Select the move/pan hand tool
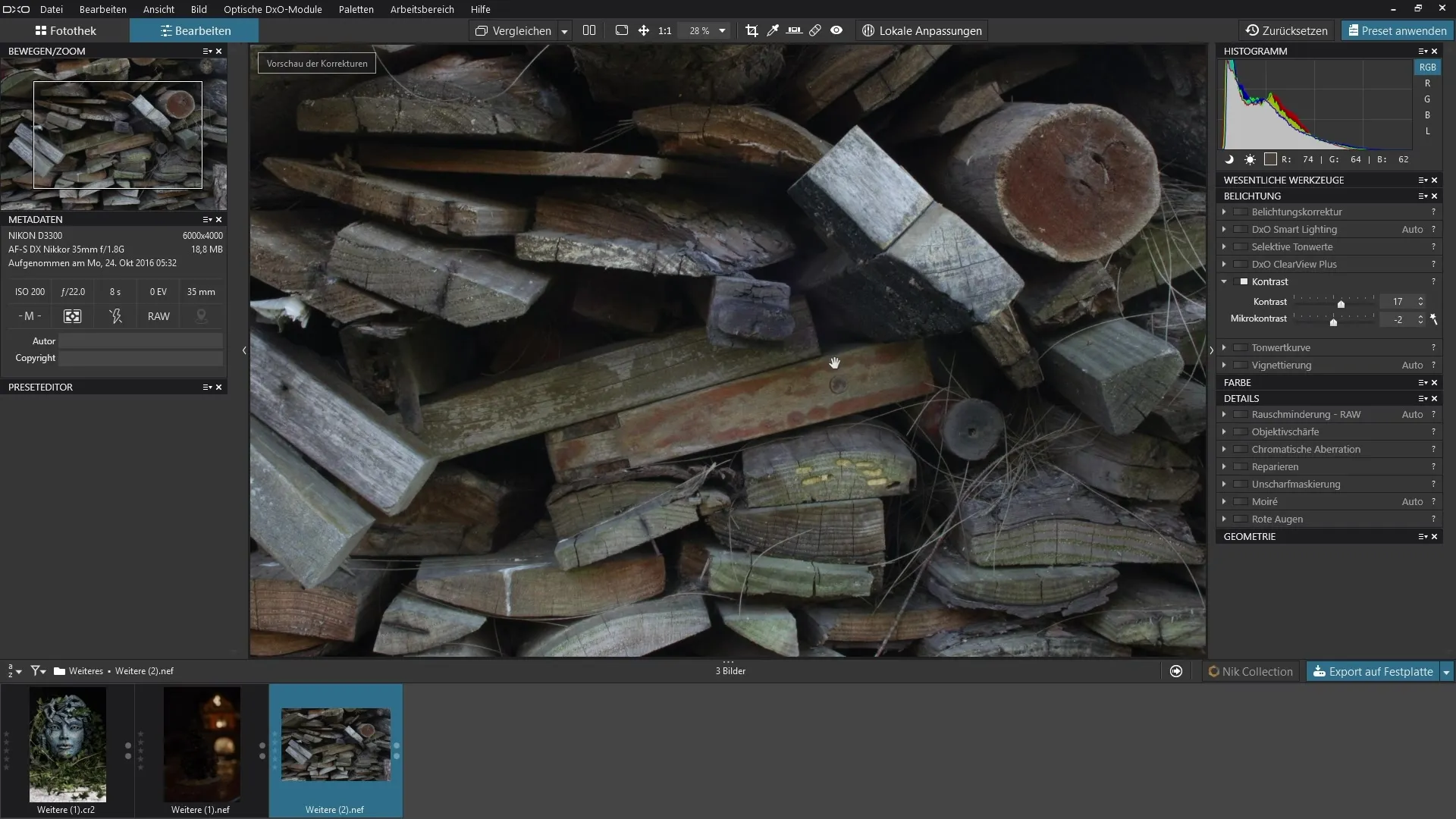The width and height of the screenshot is (1456, 819). 644,30
